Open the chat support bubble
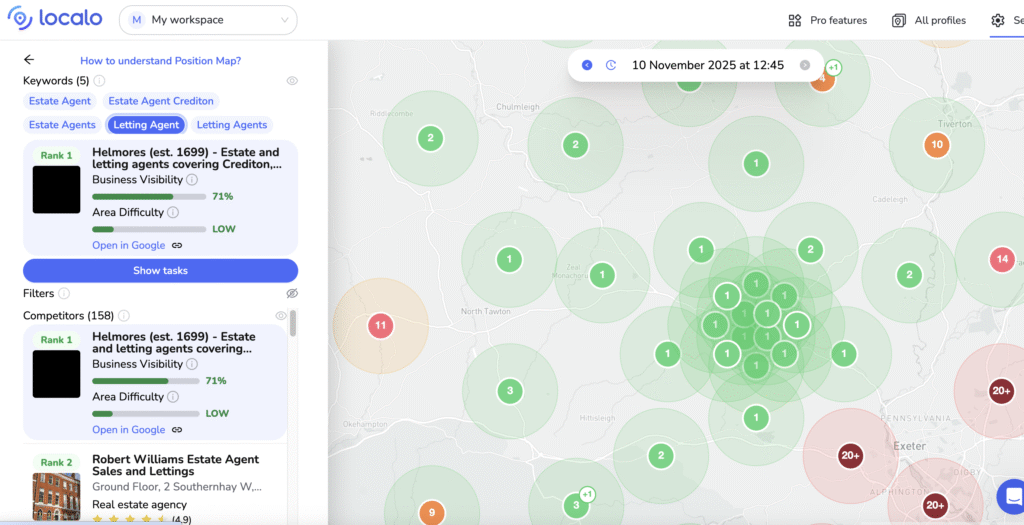The width and height of the screenshot is (1024, 525). point(1011,496)
